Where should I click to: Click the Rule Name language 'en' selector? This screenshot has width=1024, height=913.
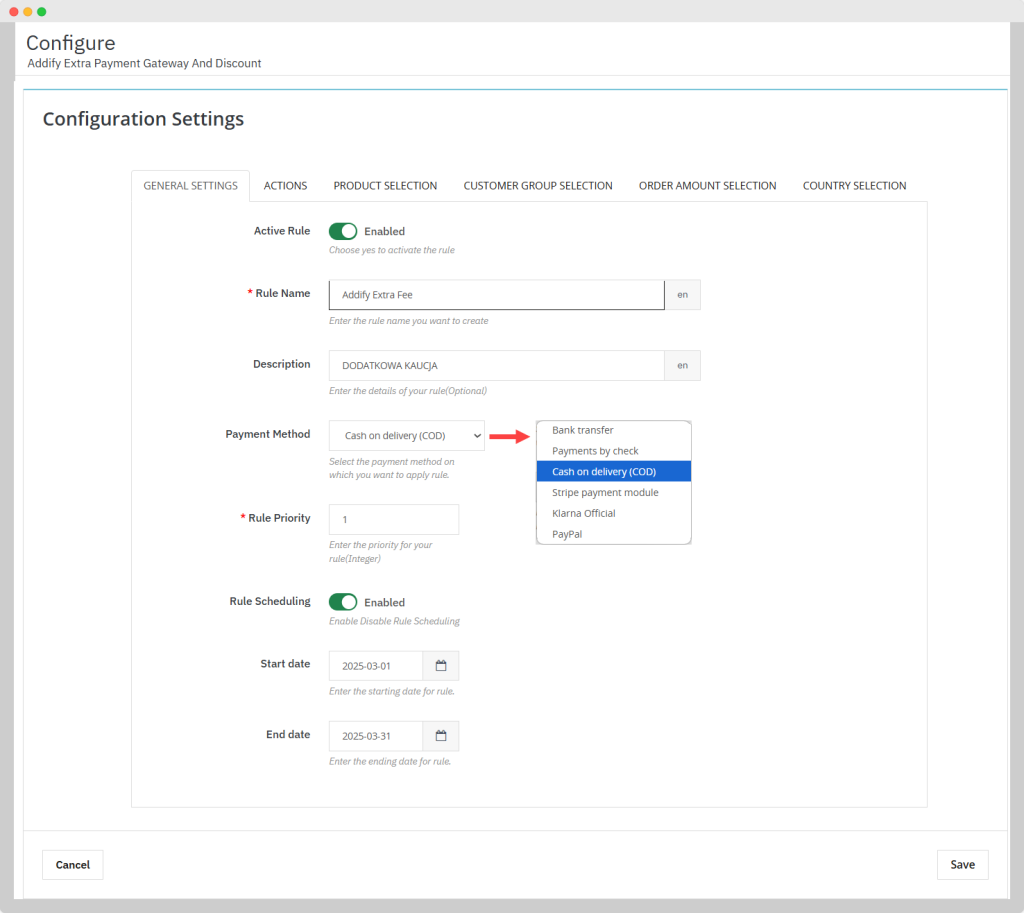pyautogui.click(x=682, y=295)
